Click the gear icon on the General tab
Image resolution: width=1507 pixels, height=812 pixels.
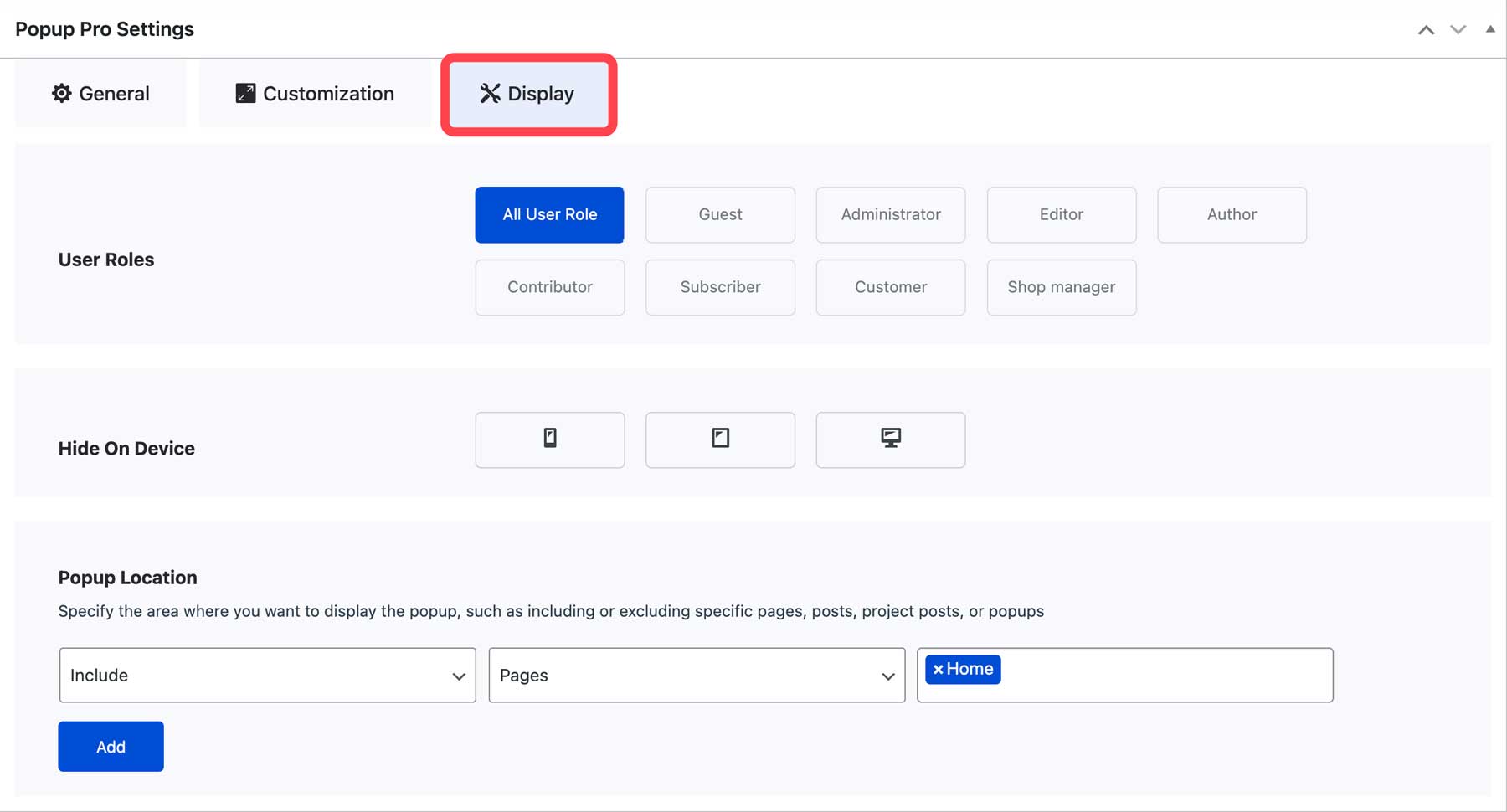click(61, 94)
